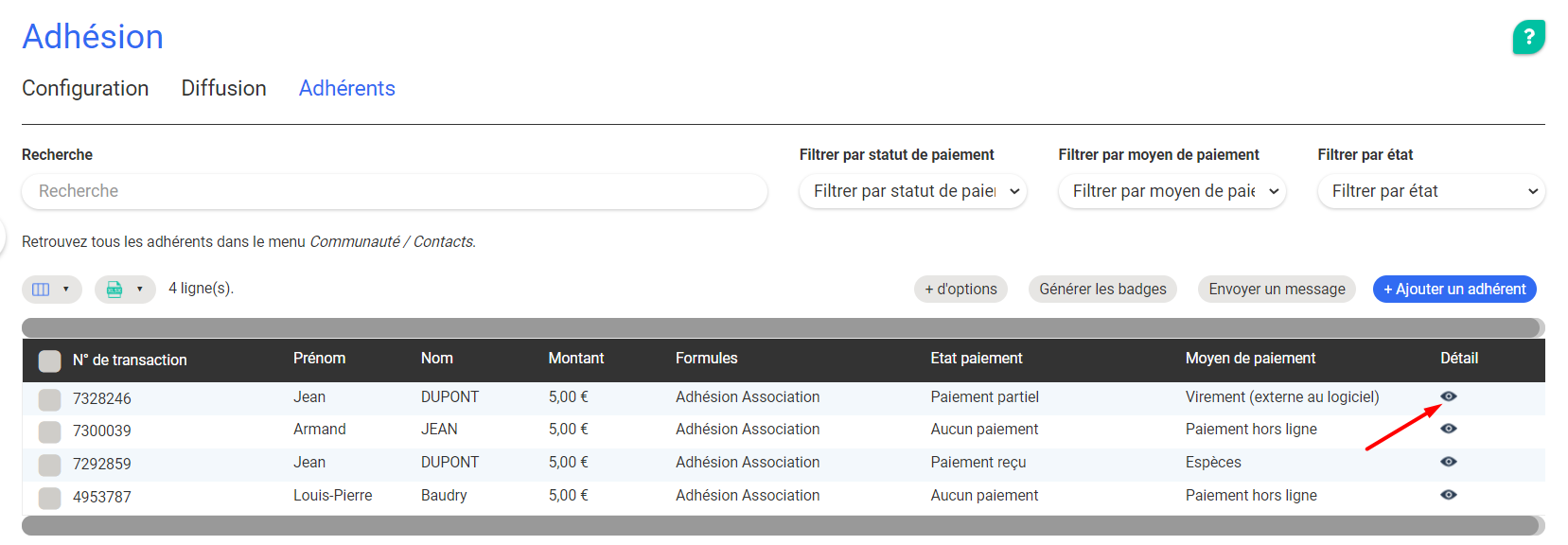The image size is (1568, 545).
Task: View detail eye icon for transaction 4953787
Action: tap(1448, 495)
